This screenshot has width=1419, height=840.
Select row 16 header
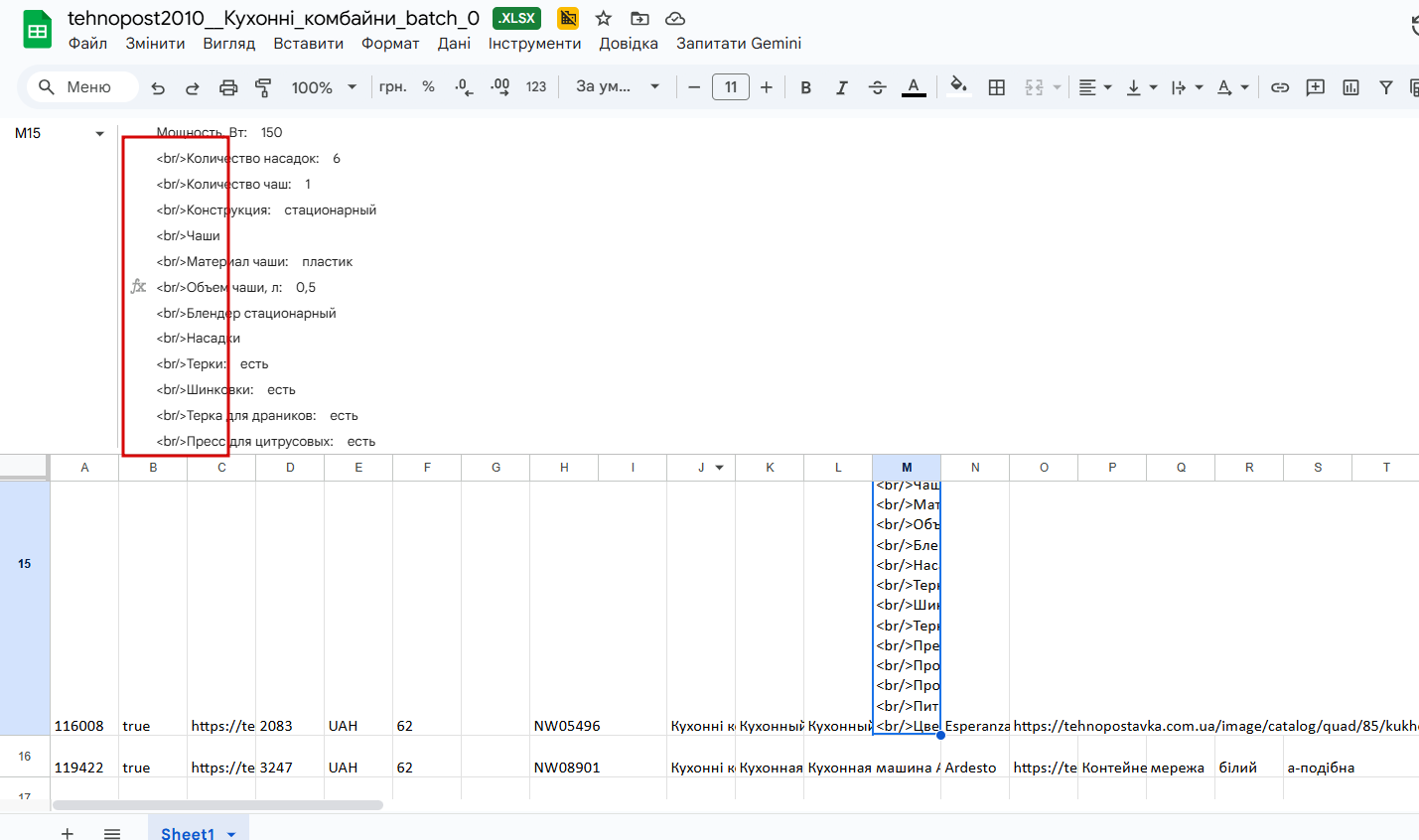tap(25, 757)
